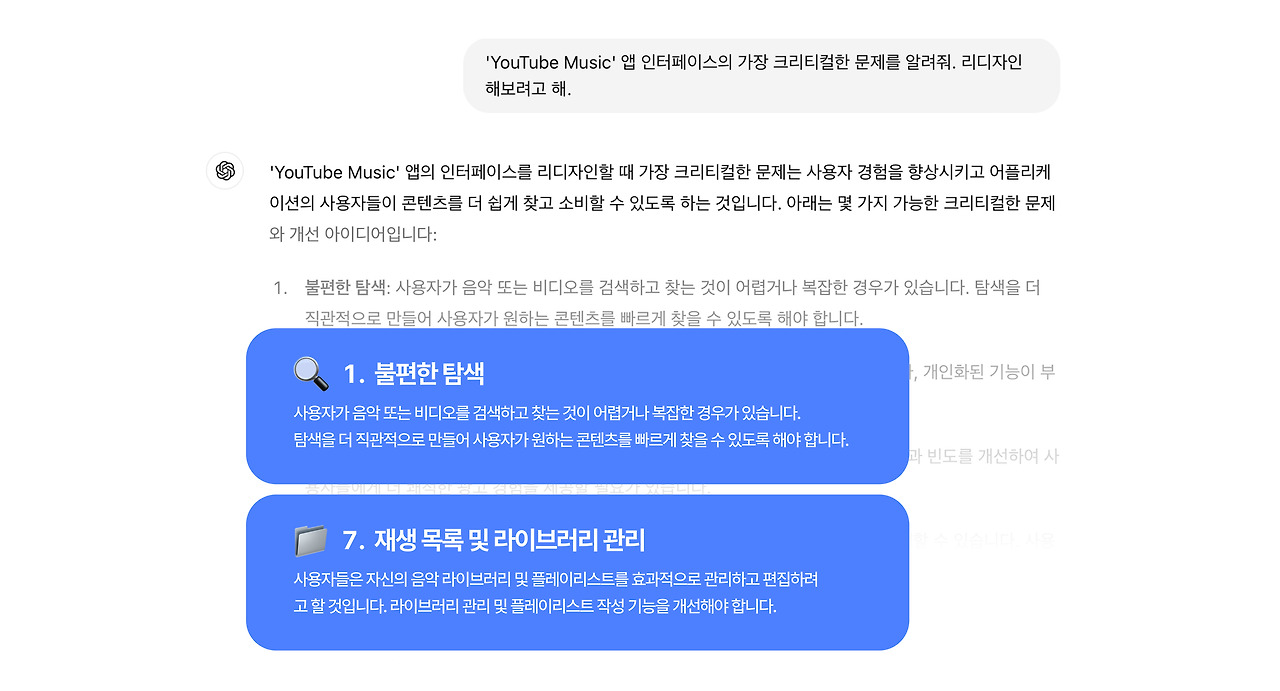Click the '1. 불편한 탐색' card heading
Image resolution: width=1280 pixels, height=691 pixels.
click(x=414, y=374)
